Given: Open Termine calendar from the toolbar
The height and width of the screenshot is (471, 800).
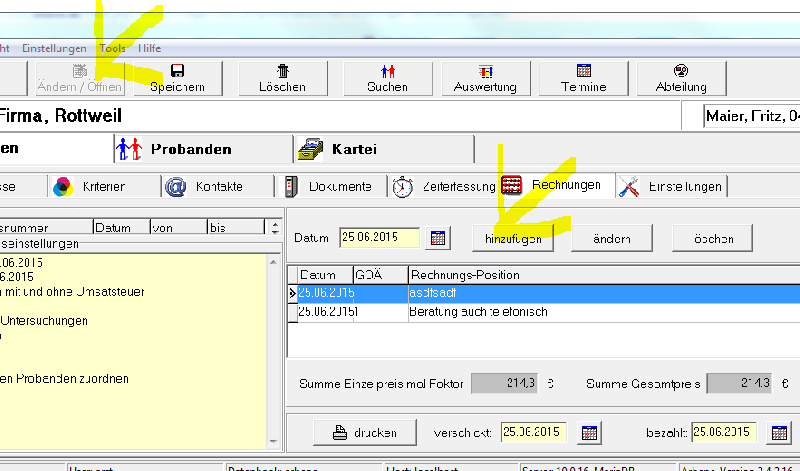Looking at the screenshot, I should [x=584, y=78].
